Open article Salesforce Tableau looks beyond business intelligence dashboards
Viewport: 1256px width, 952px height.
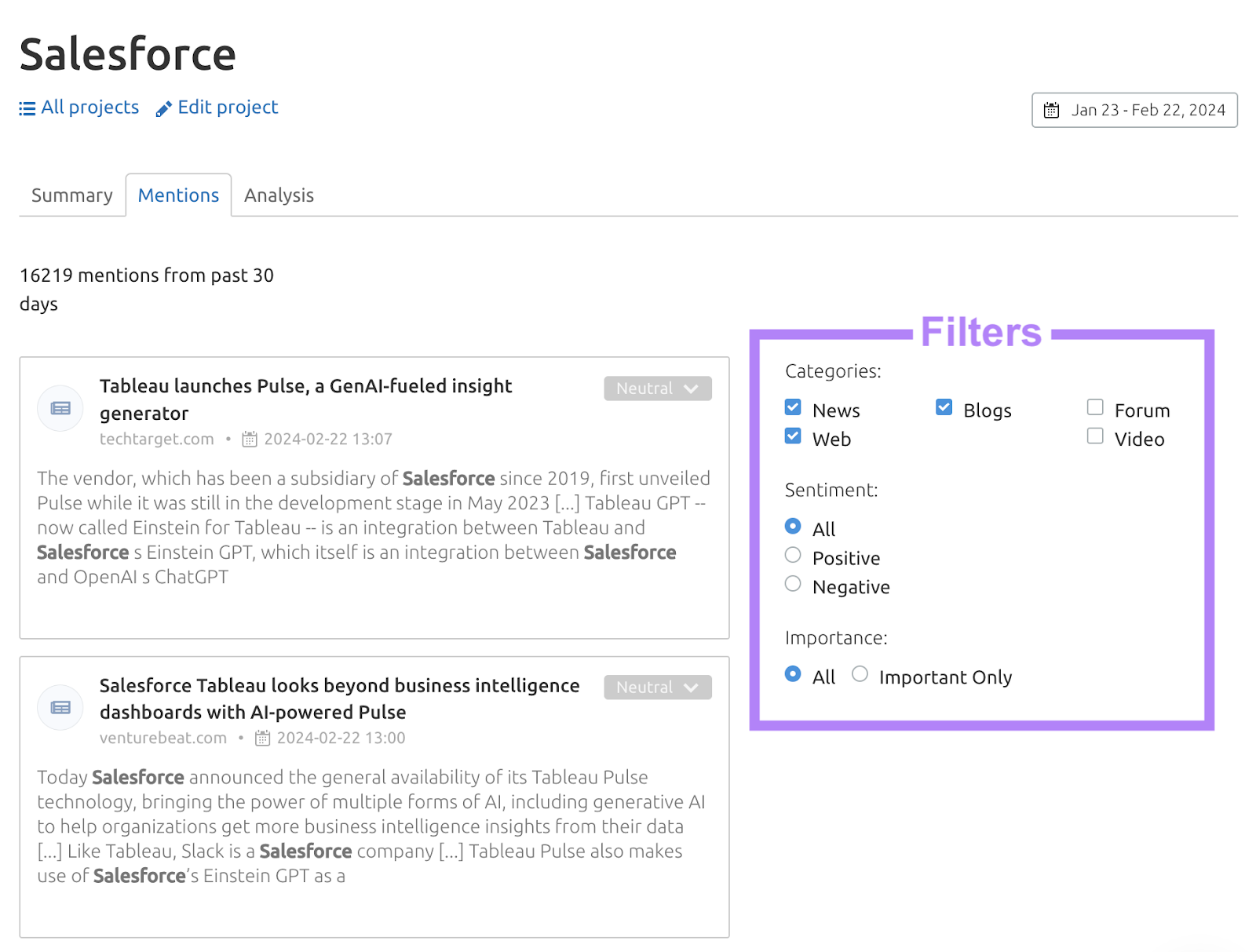(339, 698)
